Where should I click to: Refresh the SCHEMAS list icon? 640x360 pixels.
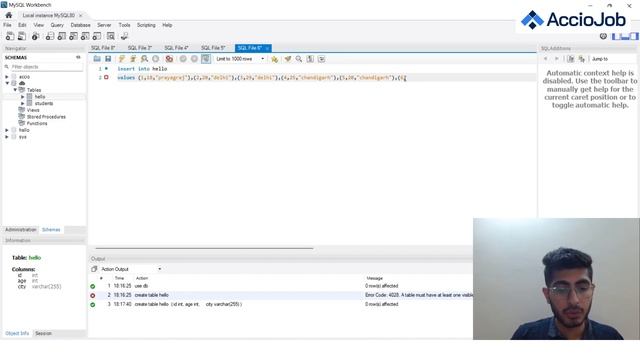[78, 58]
